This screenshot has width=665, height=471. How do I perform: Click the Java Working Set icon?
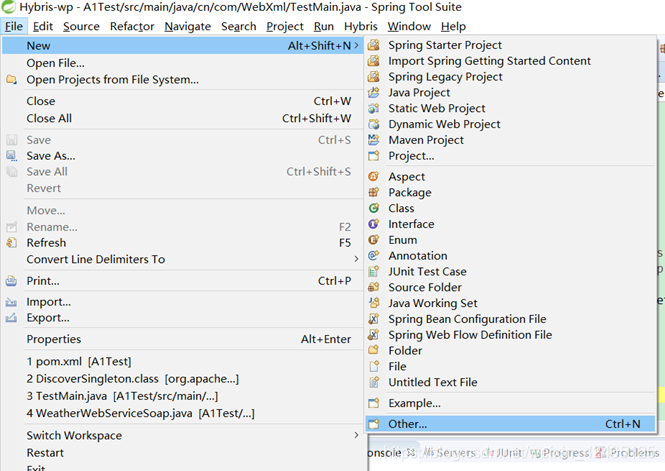point(374,303)
